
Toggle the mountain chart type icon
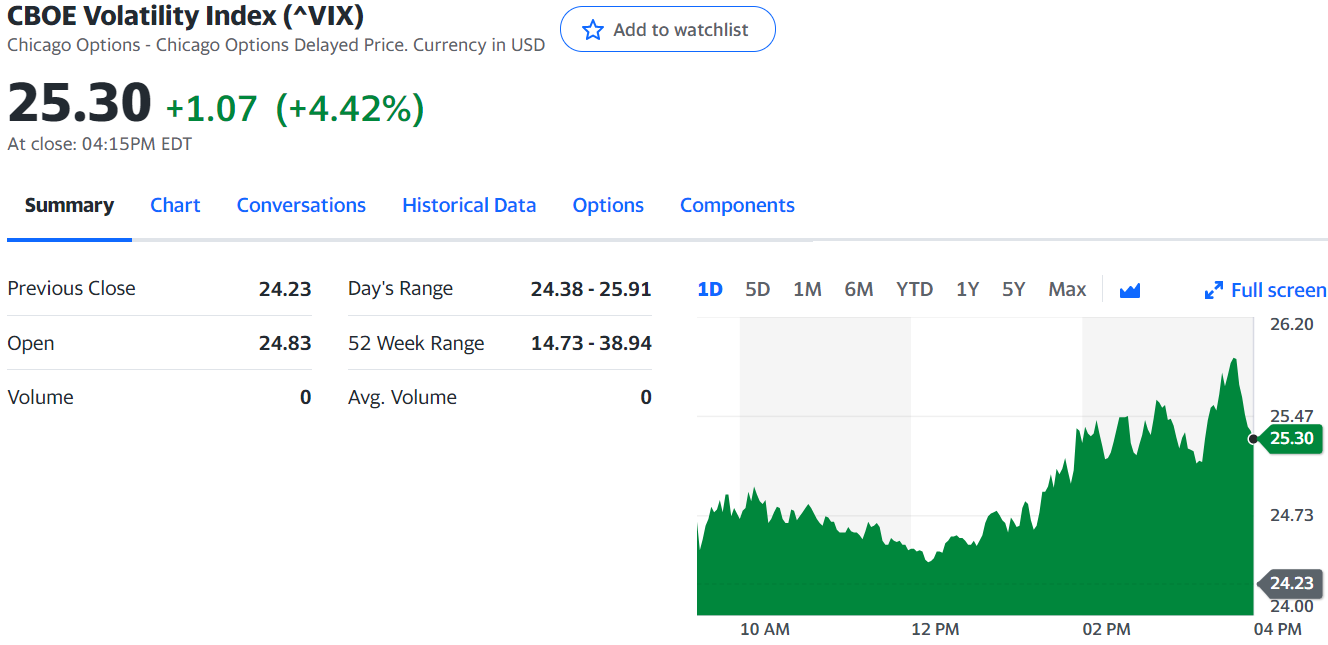[x=1130, y=290]
